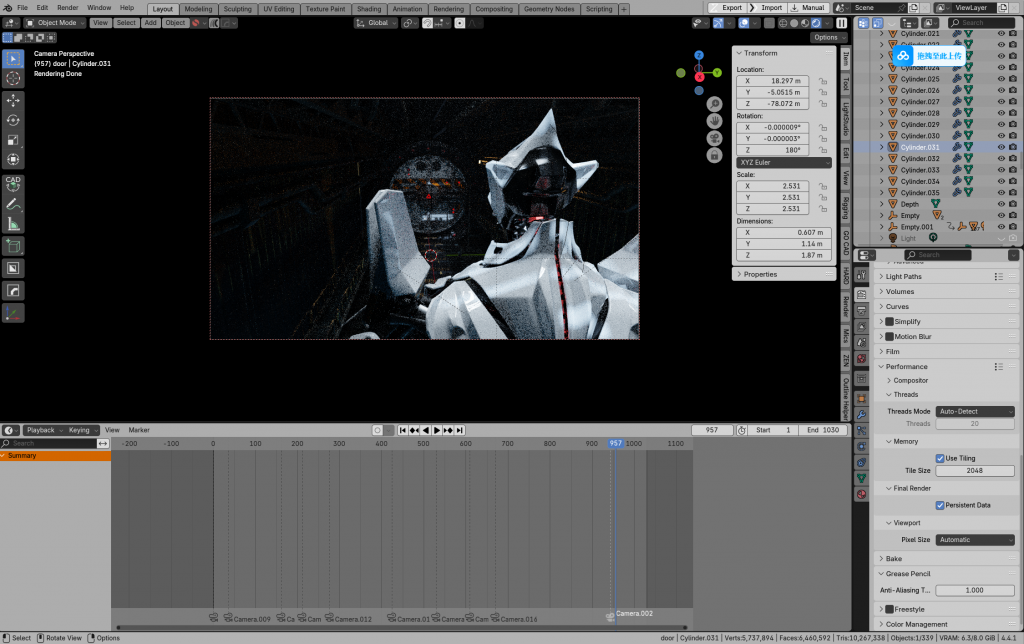Click the viewport pan hand gizmo
This screenshot has height=644, width=1024.
(714, 121)
